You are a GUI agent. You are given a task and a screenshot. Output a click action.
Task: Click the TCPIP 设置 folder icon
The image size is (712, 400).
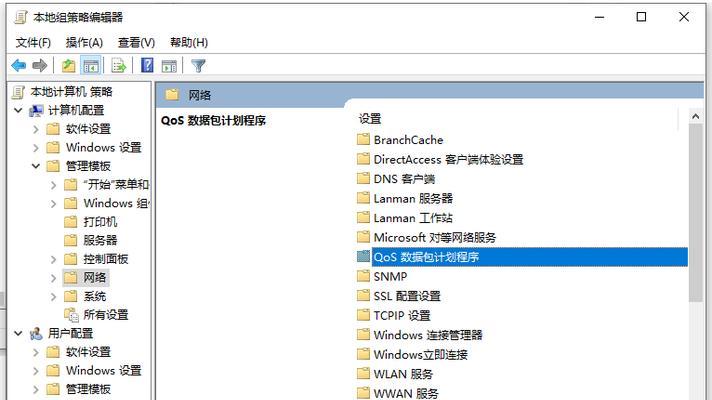(363, 315)
